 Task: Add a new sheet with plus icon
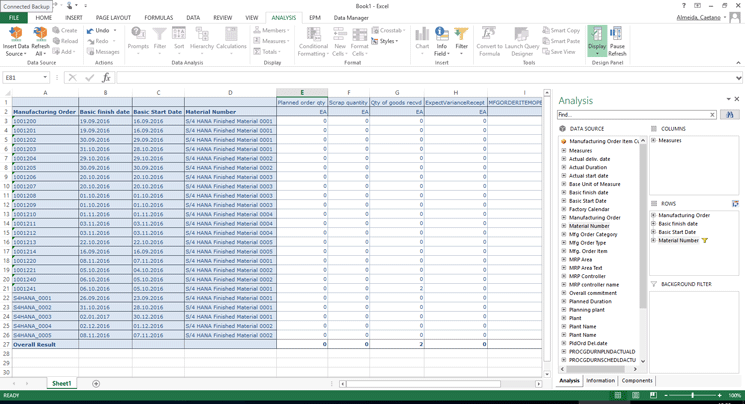click(96, 384)
